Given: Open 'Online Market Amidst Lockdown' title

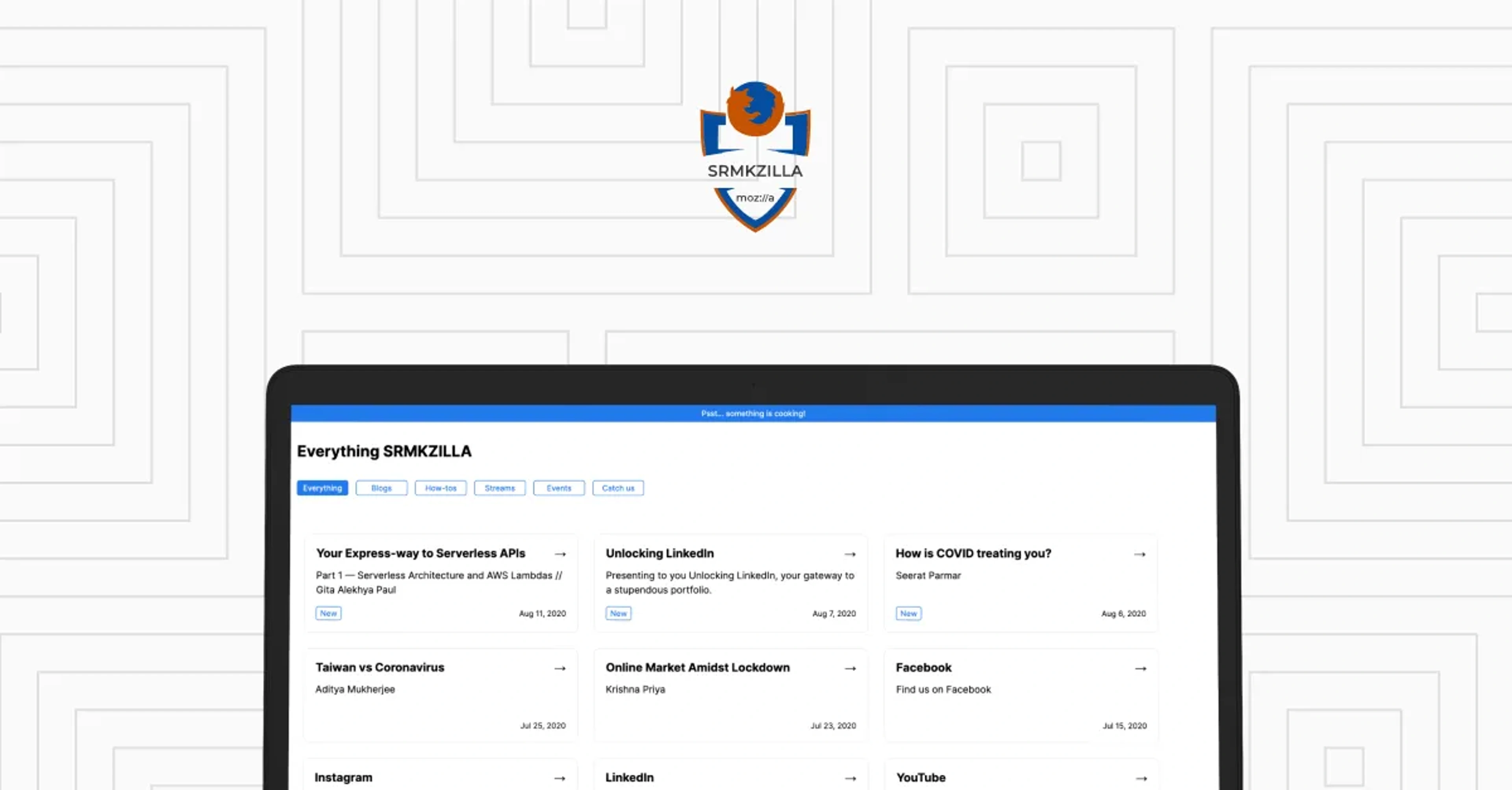Looking at the screenshot, I should 698,668.
